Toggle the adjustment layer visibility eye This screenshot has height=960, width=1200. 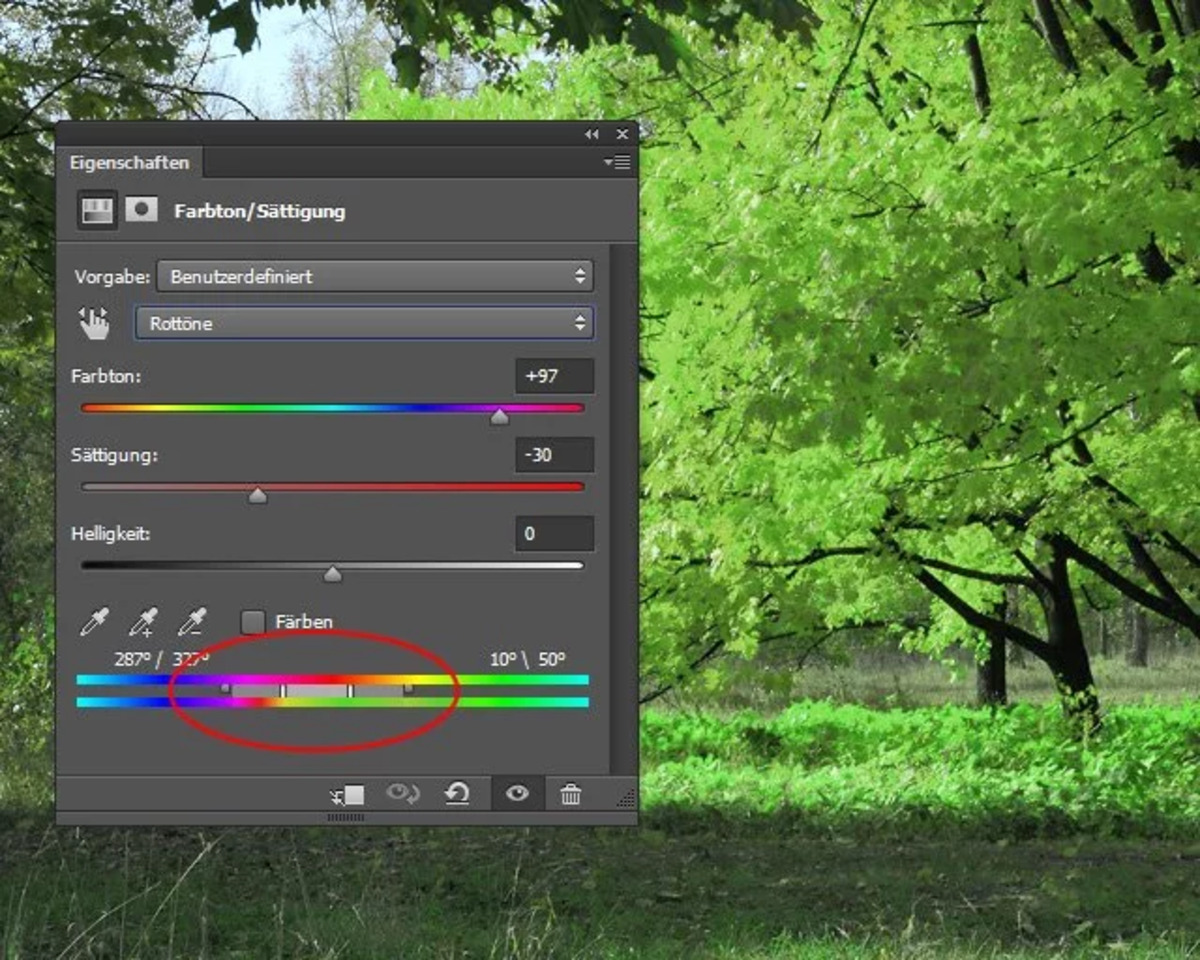point(518,792)
